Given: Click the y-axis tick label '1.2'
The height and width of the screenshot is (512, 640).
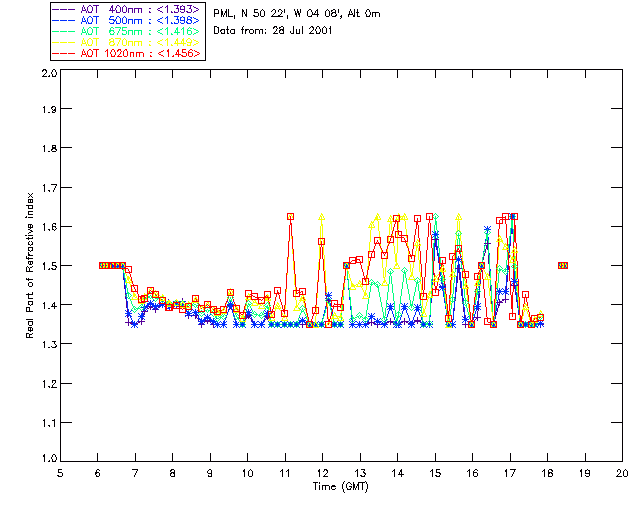Looking at the screenshot, I should [x=49, y=384].
